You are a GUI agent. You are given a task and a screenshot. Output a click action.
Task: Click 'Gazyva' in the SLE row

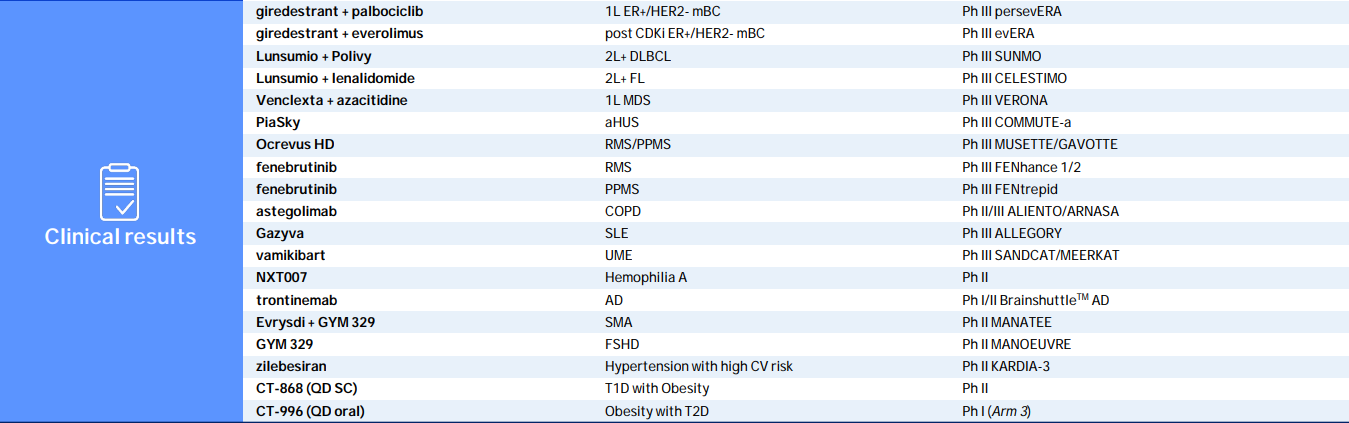coord(279,233)
